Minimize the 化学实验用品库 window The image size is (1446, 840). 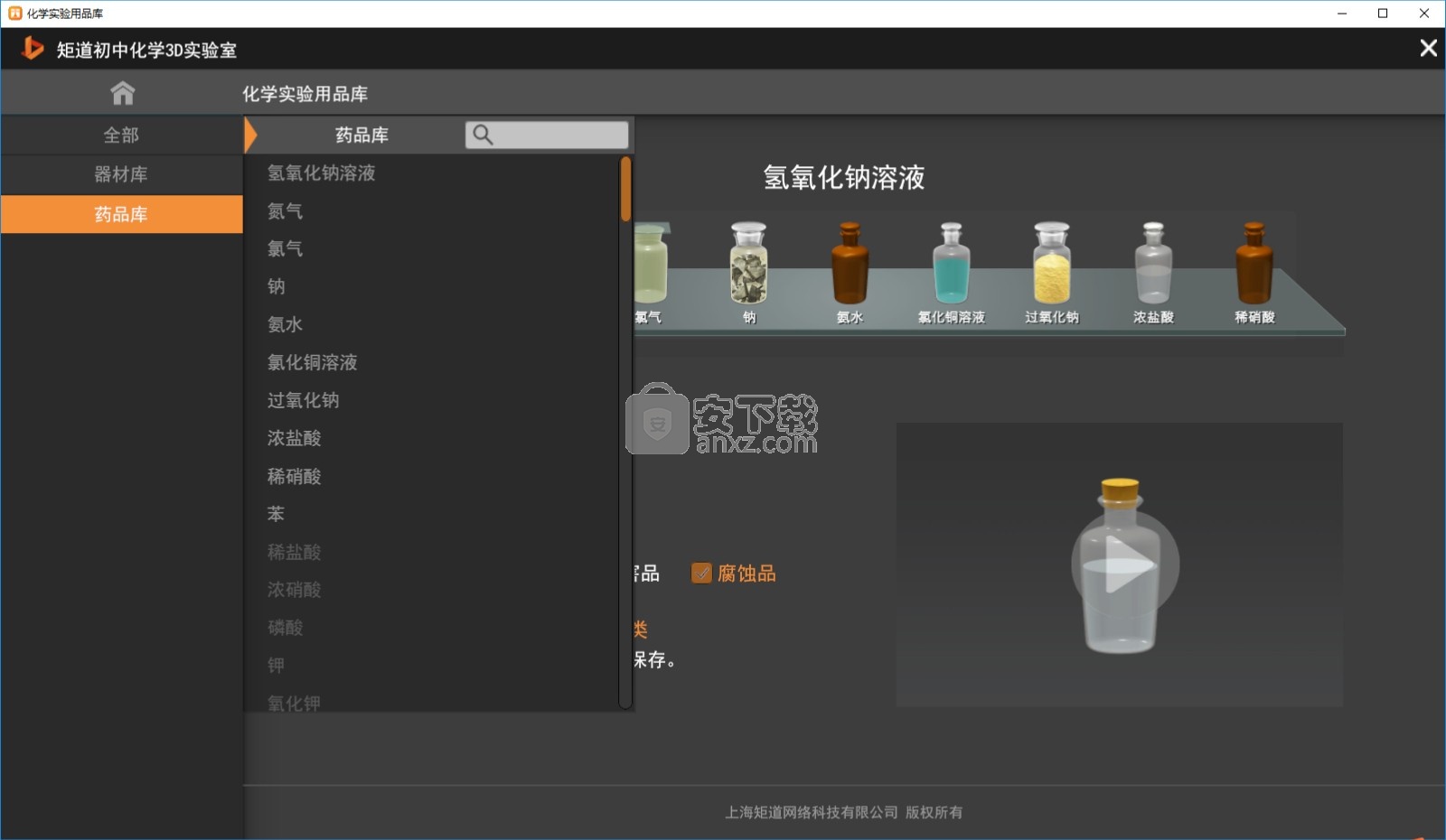point(1342,14)
